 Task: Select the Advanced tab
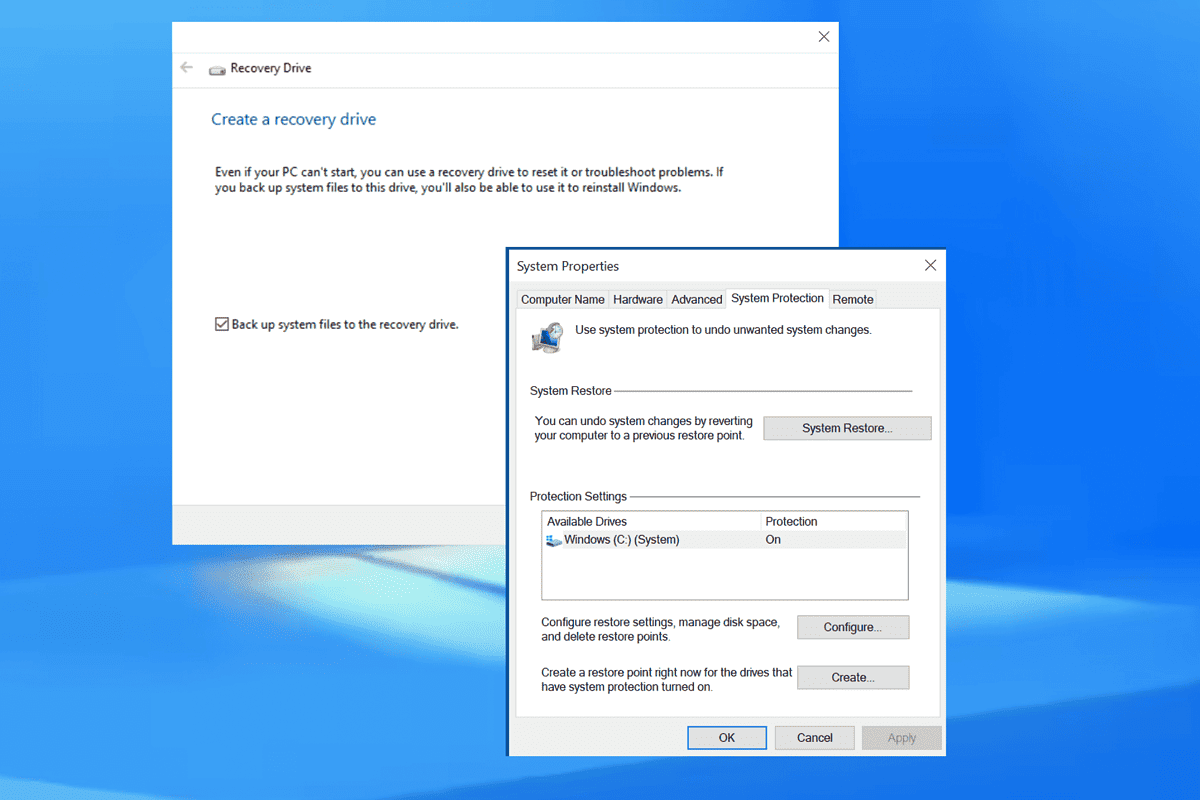(x=696, y=298)
